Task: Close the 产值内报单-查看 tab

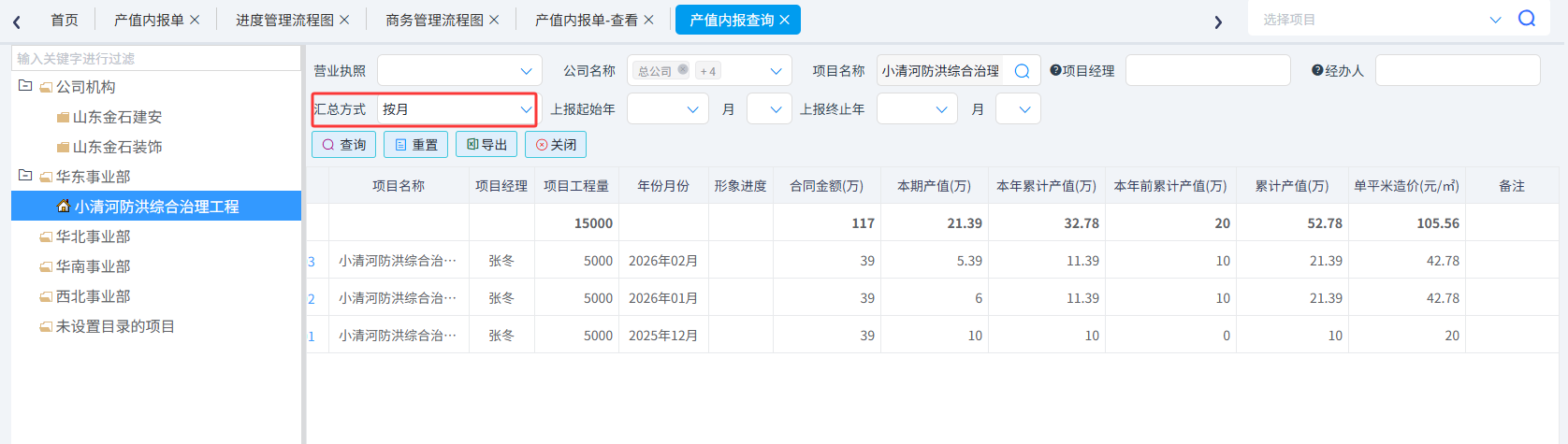Action: point(648,20)
